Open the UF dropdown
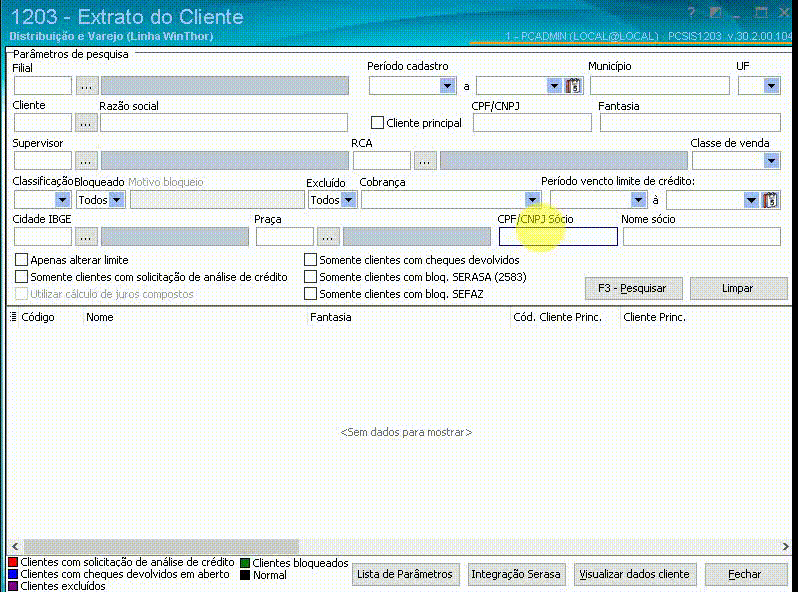798x592 pixels. coord(771,86)
